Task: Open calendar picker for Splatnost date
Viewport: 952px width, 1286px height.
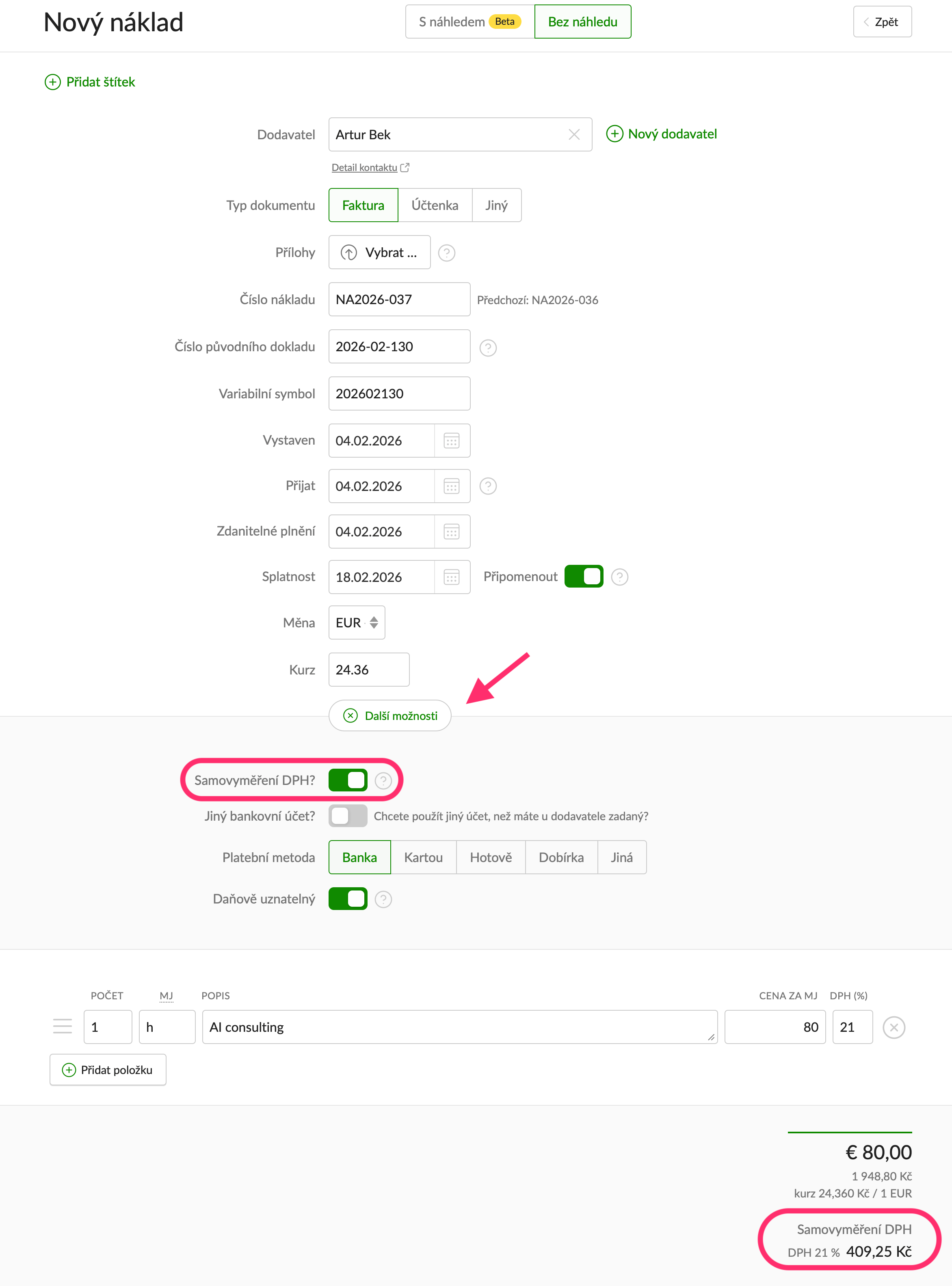Action: 452,577
